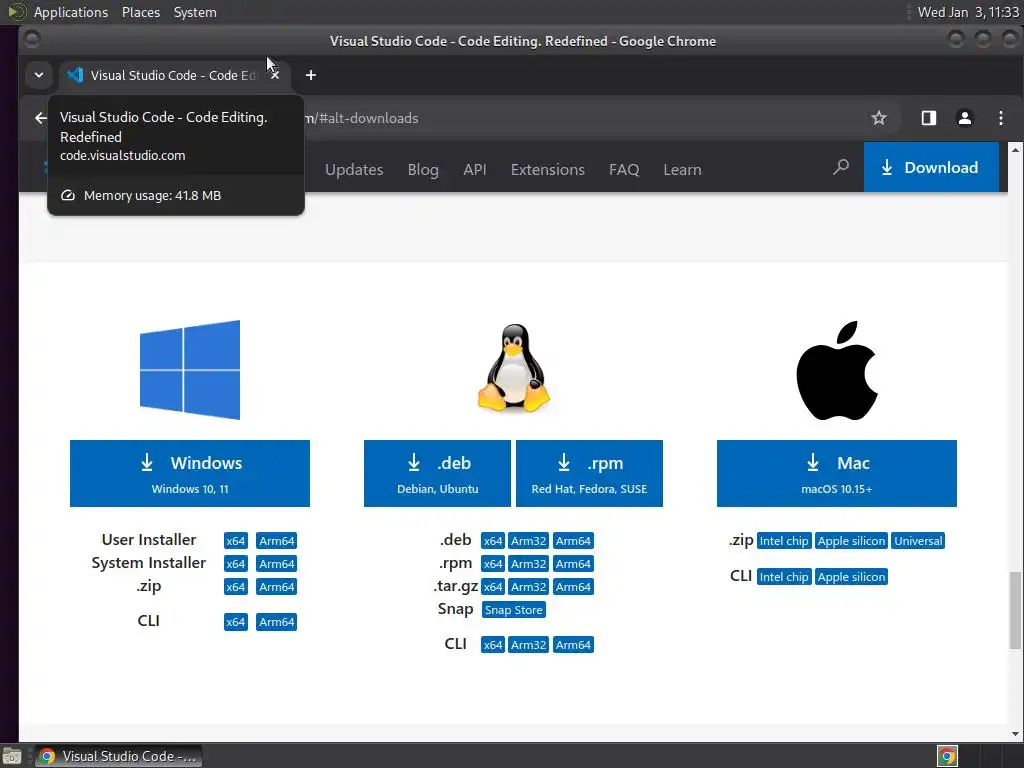Open the Applications menu in top panel
Screen dimensions: 1024x768
pyautogui.click(x=71, y=12)
